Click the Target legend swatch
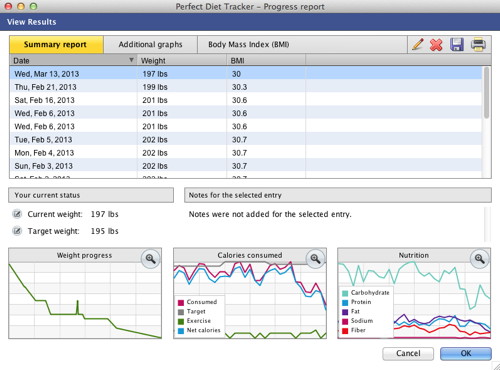Screen dimensions: 500x370 click(181, 312)
